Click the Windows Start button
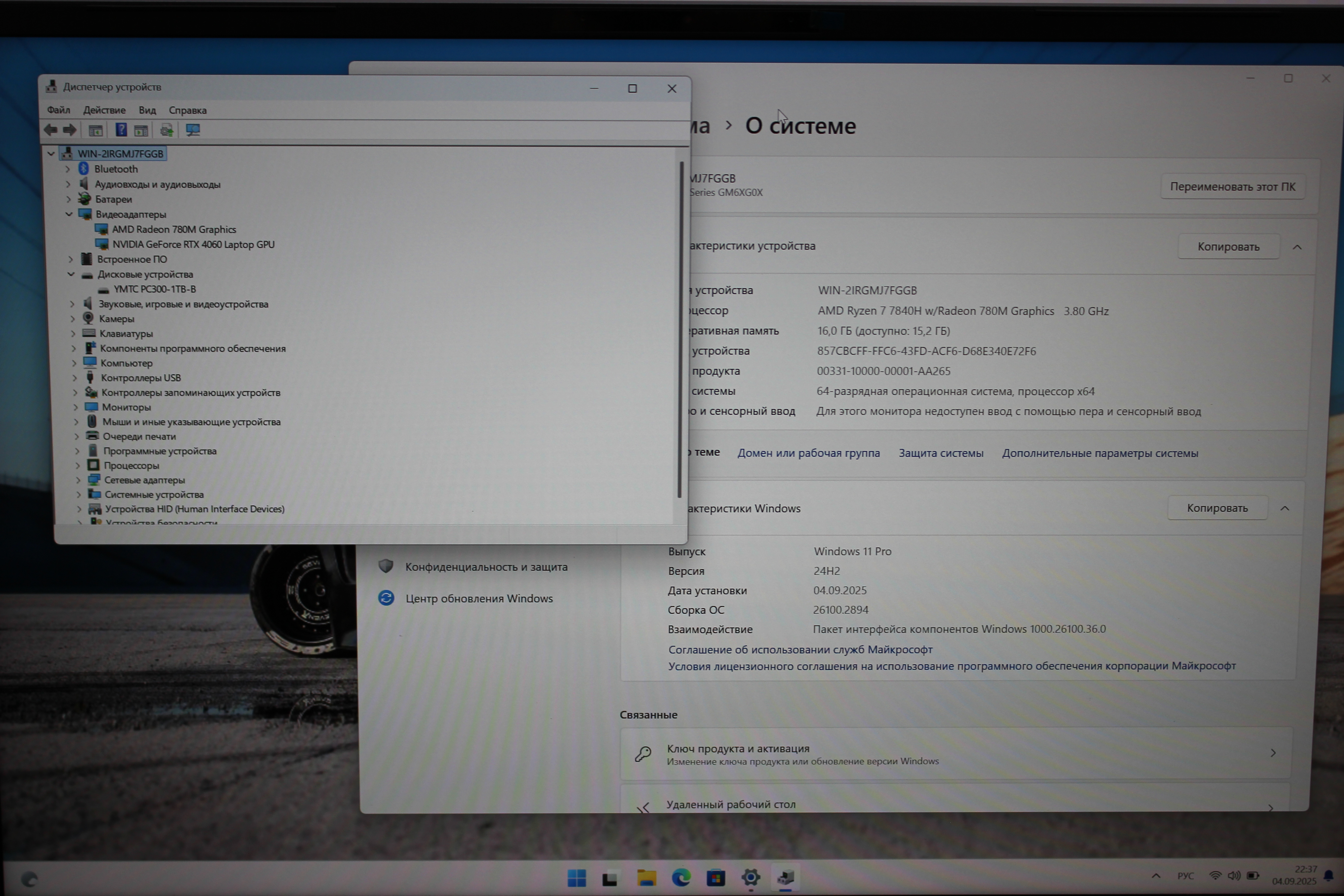The height and width of the screenshot is (896, 1344). [577, 878]
